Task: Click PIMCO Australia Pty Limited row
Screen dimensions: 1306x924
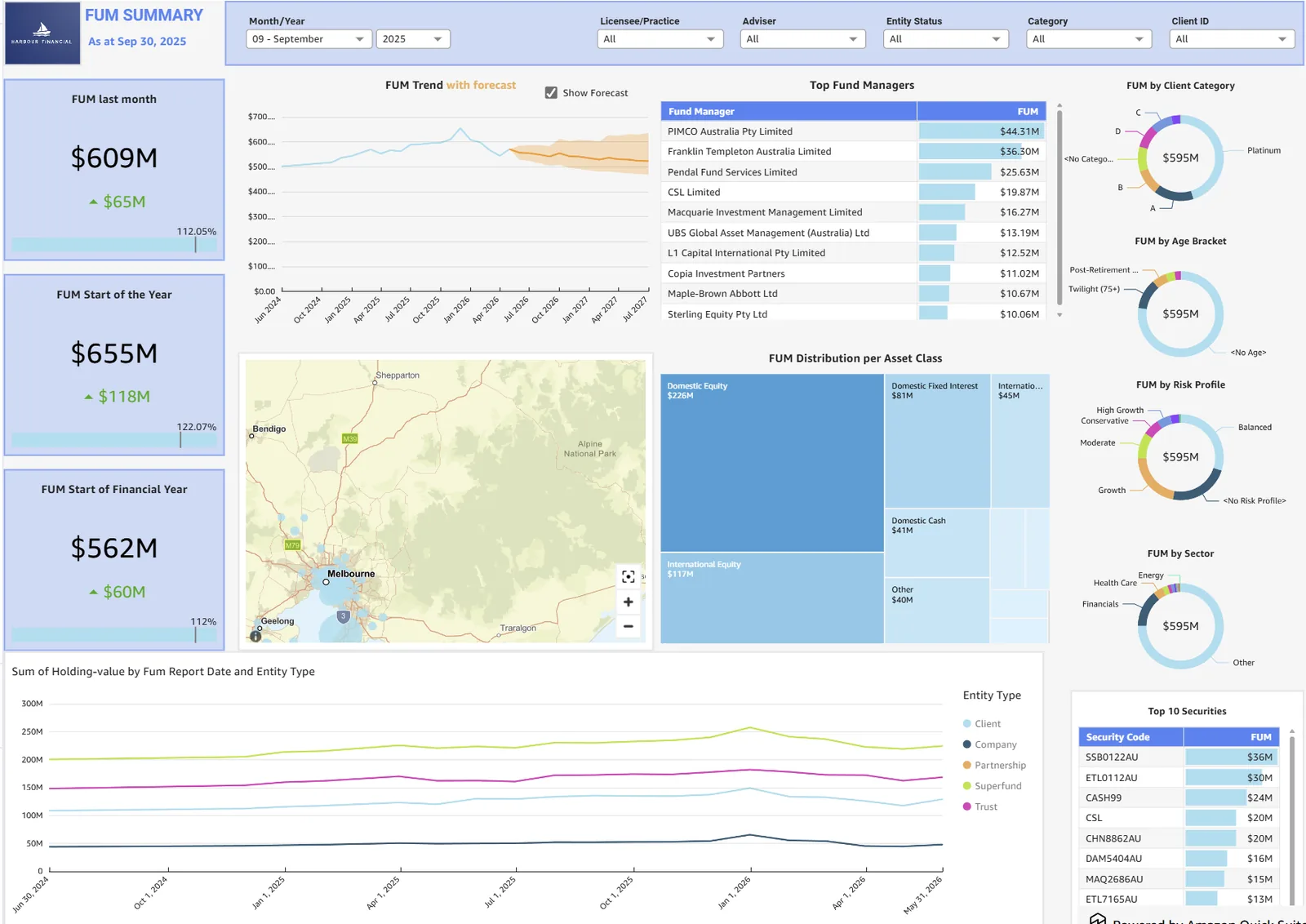Action: pyautogui.click(x=855, y=131)
